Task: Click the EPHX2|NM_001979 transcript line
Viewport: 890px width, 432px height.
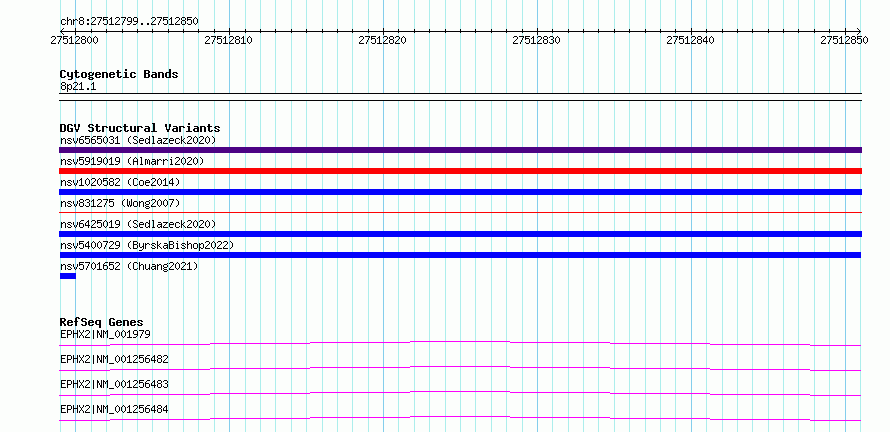Action: coord(460,343)
